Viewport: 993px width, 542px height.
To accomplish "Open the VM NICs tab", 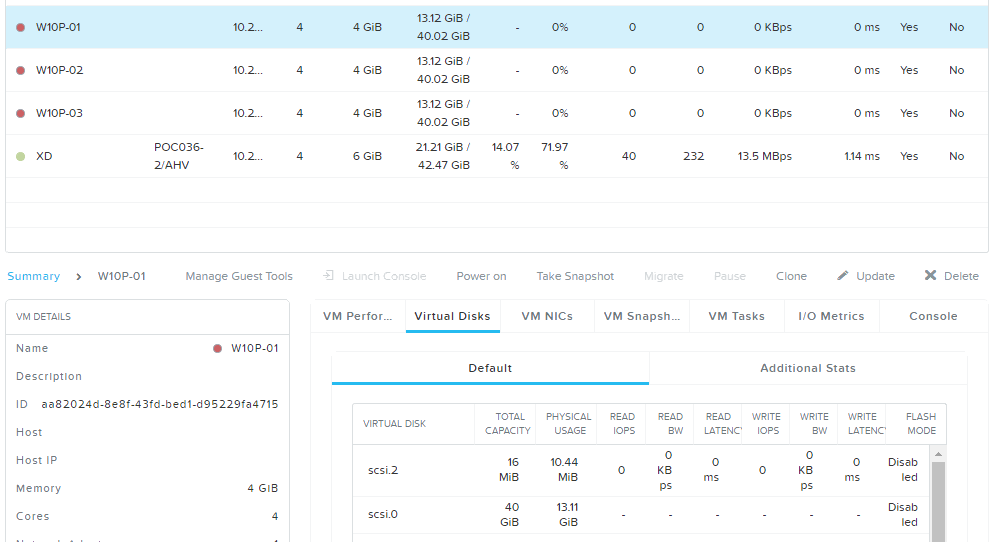I will pos(547,316).
